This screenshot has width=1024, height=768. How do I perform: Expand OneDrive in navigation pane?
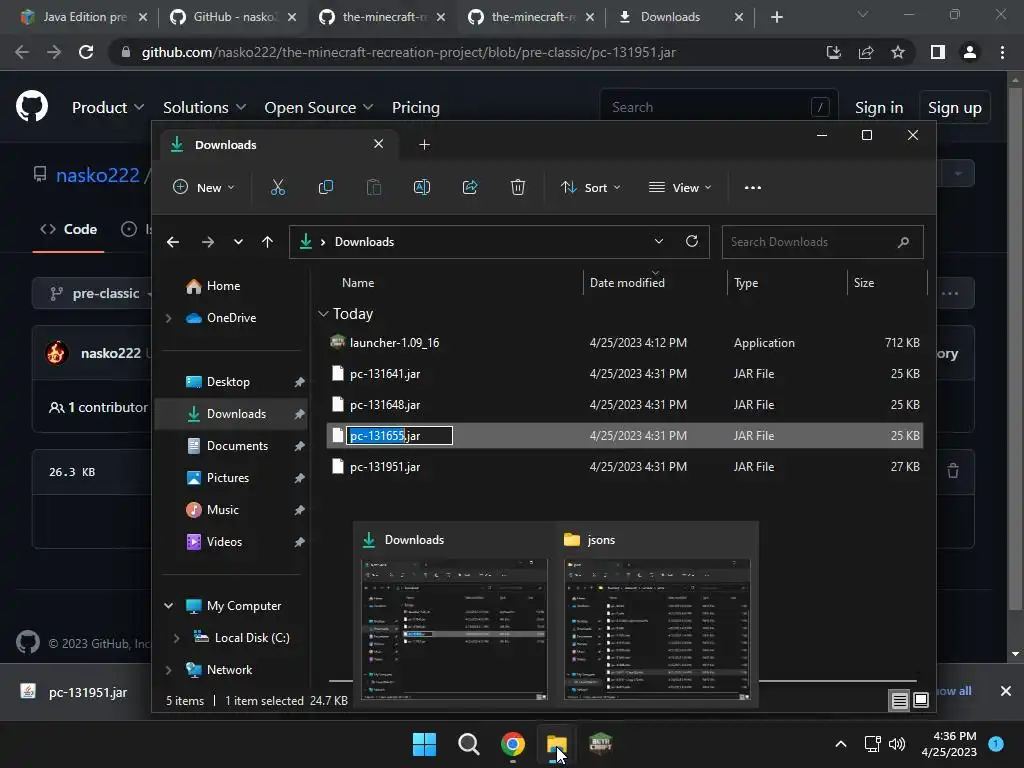point(168,318)
